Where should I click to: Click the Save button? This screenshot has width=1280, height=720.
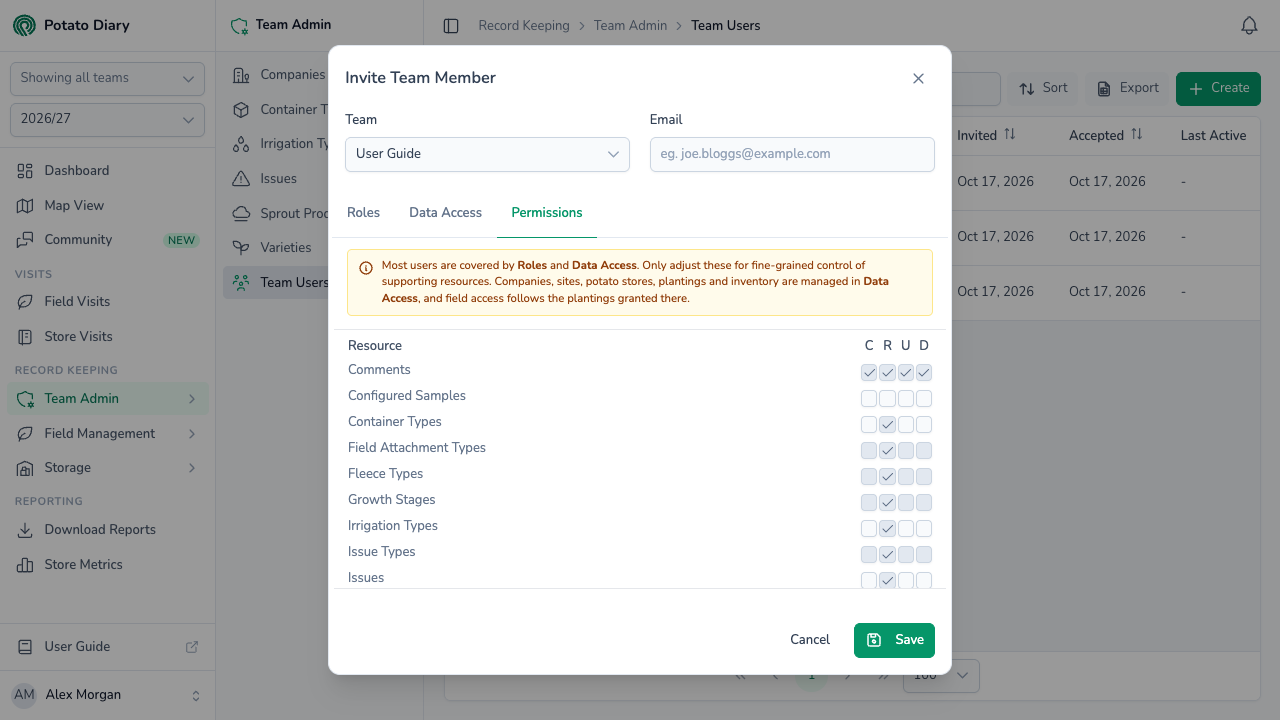(894, 640)
